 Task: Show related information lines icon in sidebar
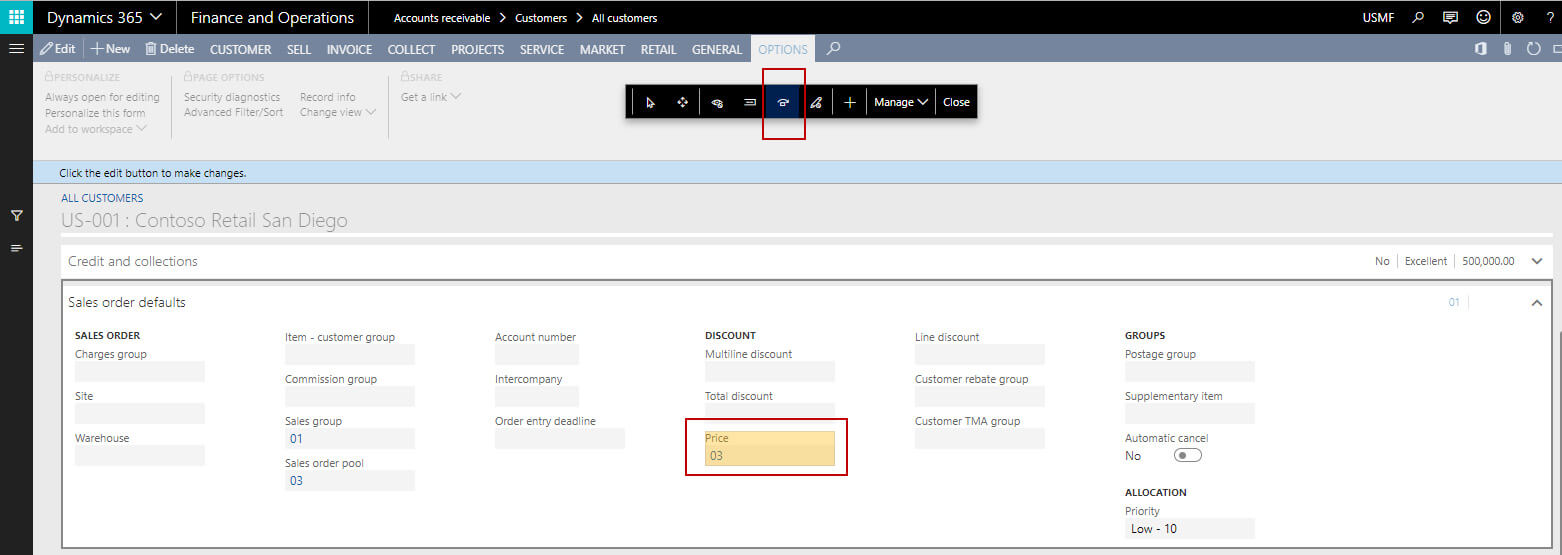(16, 248)
